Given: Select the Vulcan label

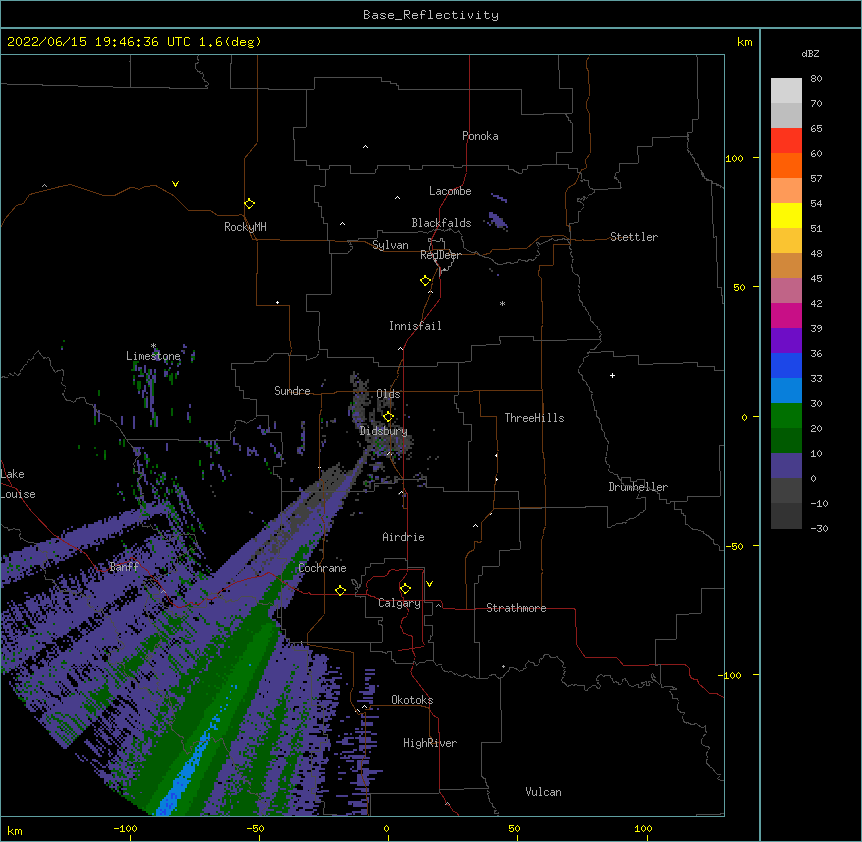Looking at the screenshot, I should (543, 792).
